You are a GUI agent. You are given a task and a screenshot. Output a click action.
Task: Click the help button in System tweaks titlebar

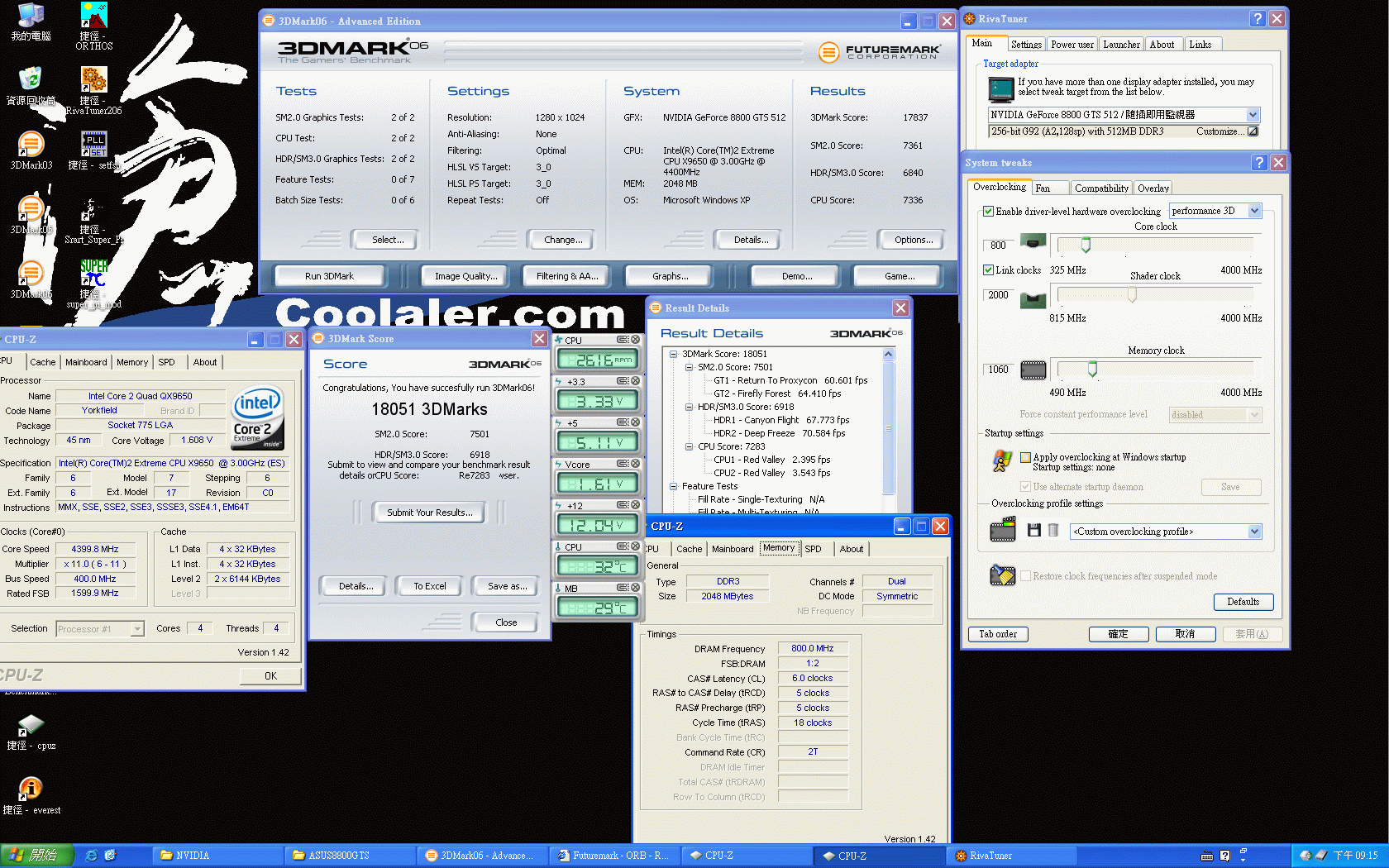[x=1258, y=163]
